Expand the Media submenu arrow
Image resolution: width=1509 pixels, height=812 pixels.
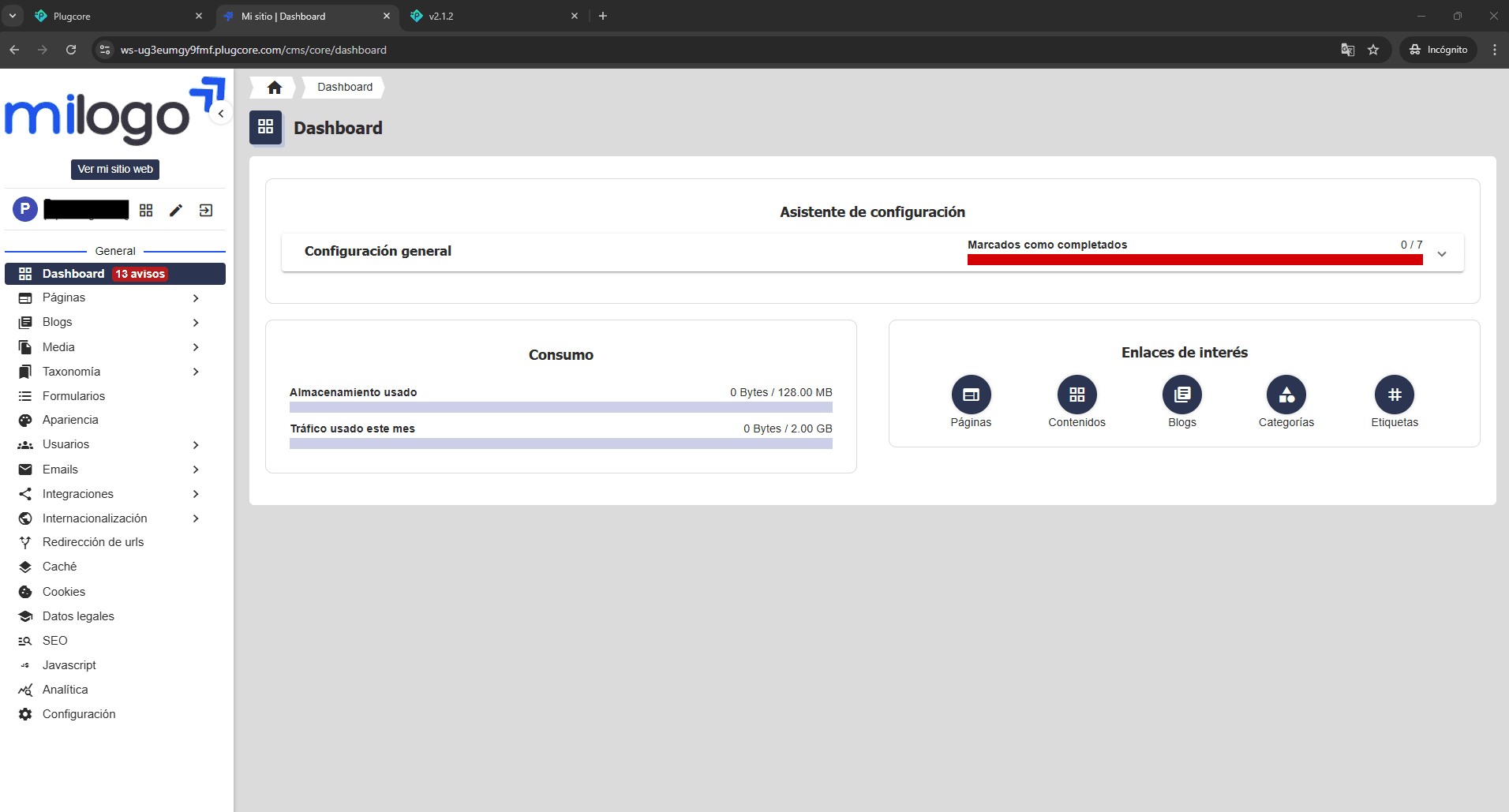(x=196, y=347)
